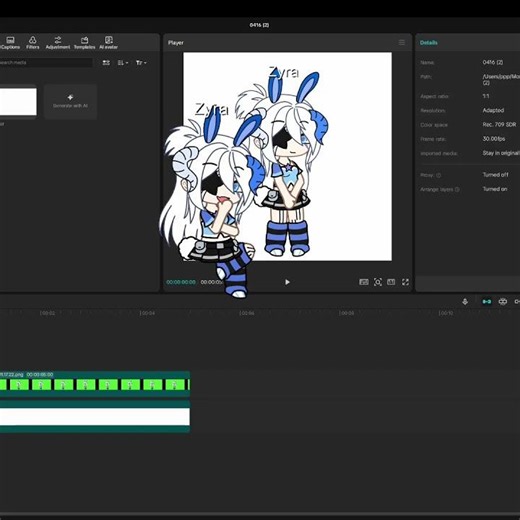Open the Player hamburger menu

pos(402,43)
